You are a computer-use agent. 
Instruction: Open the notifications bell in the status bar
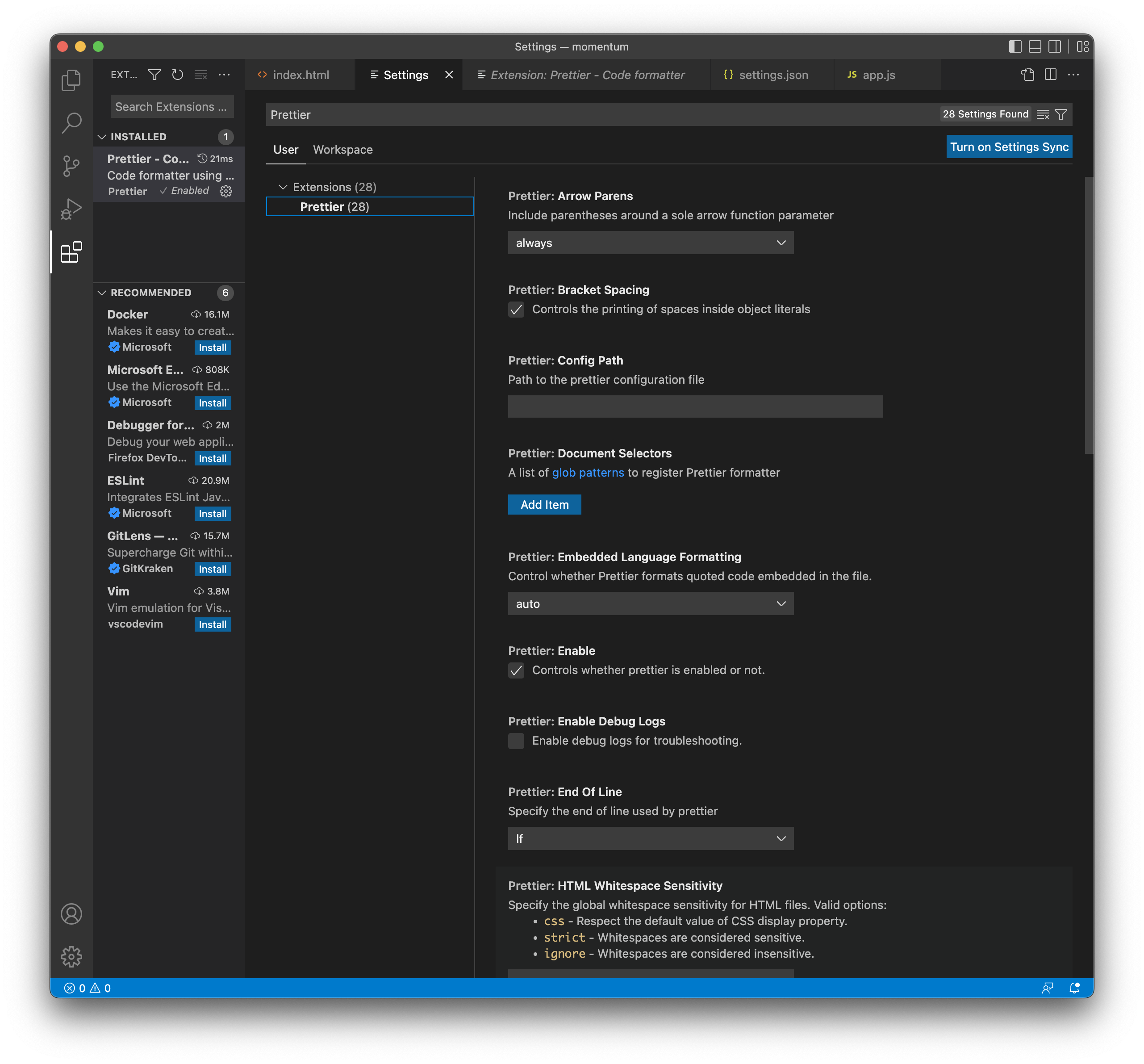click(x=1074, y=988)
